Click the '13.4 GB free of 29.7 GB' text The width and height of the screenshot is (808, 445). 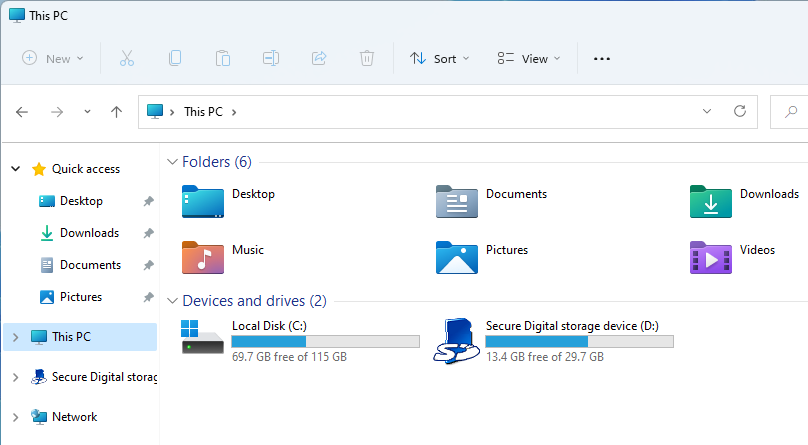(545, 356)
